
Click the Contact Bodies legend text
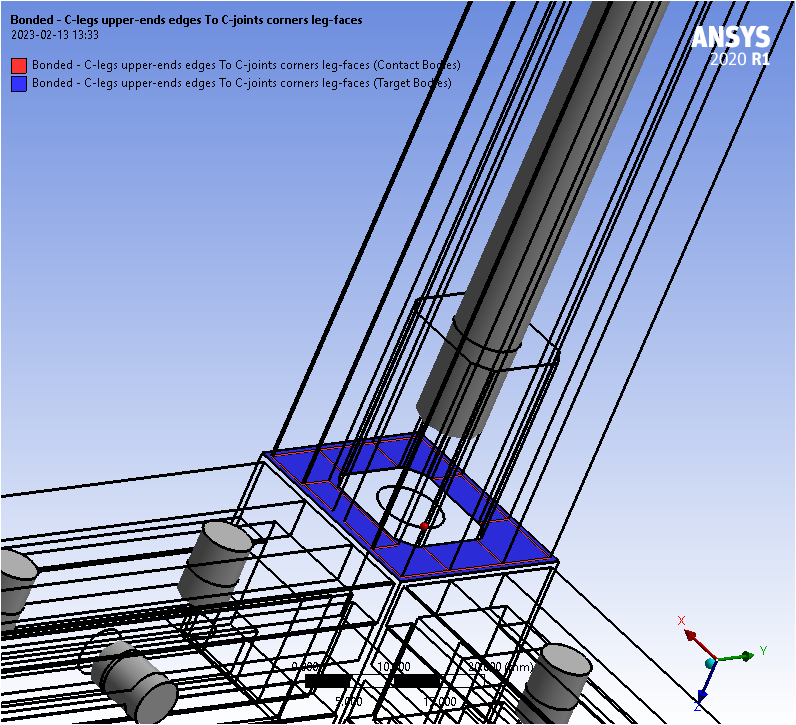(x=246, y=65)
